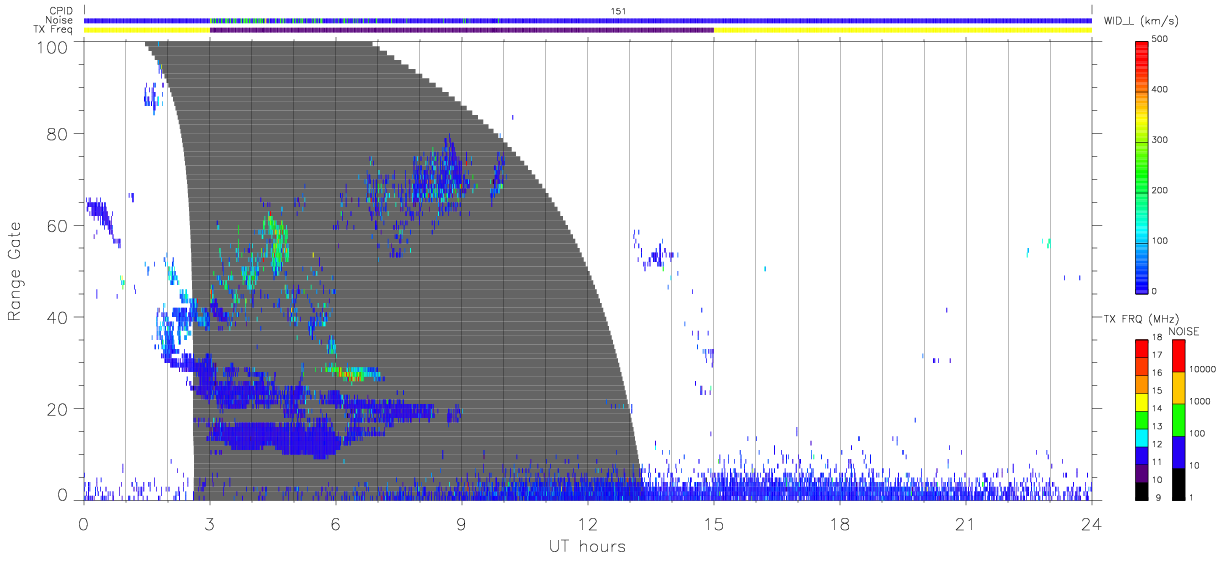1228x567 pixels.
Task: Pick the purple 10-11 MHz frequency swatch
Action: (x=1142, y=472)
